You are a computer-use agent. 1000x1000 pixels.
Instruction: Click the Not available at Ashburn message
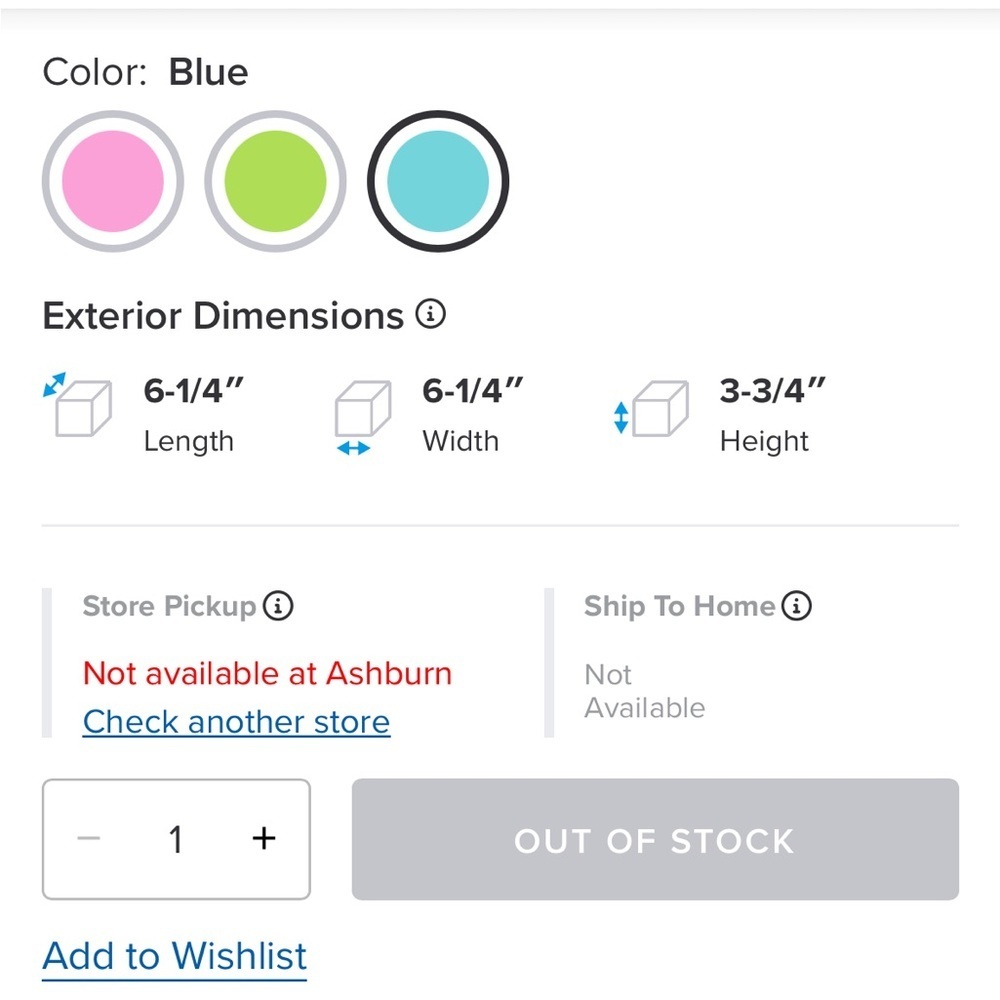pos(267,673)
